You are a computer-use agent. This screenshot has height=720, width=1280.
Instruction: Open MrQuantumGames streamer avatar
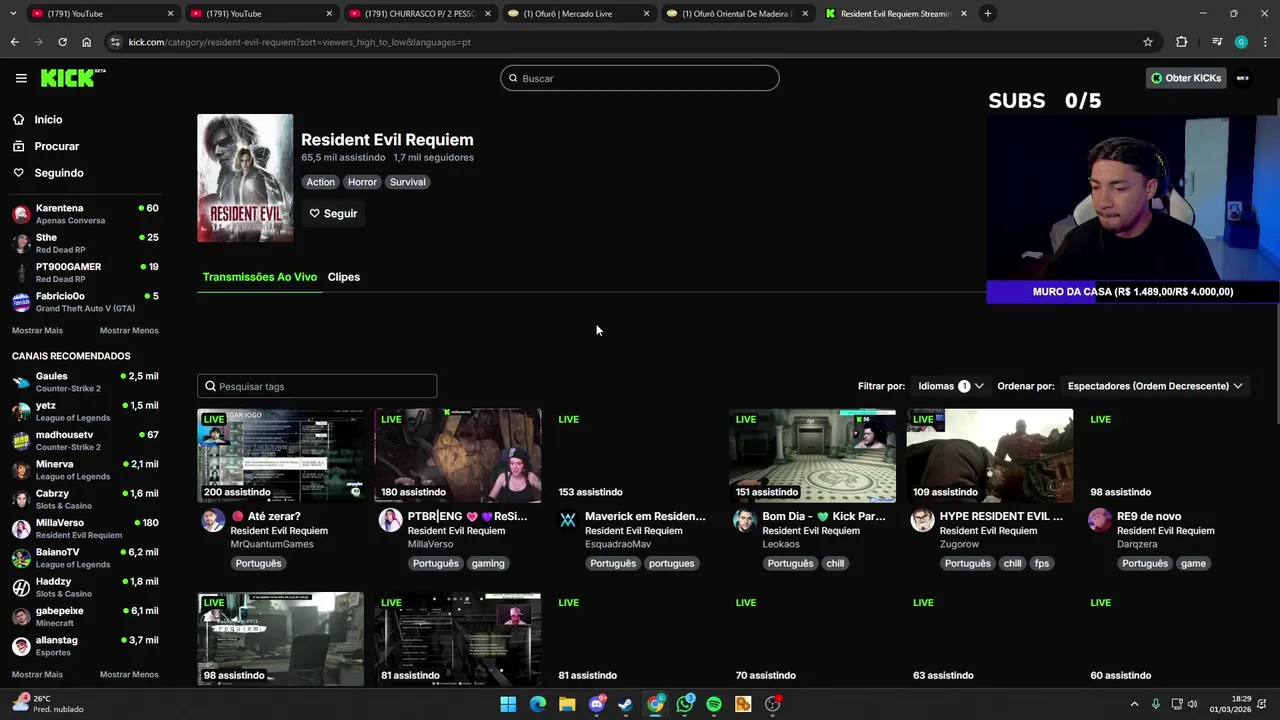pyautogui.click(x=213, y=520)
